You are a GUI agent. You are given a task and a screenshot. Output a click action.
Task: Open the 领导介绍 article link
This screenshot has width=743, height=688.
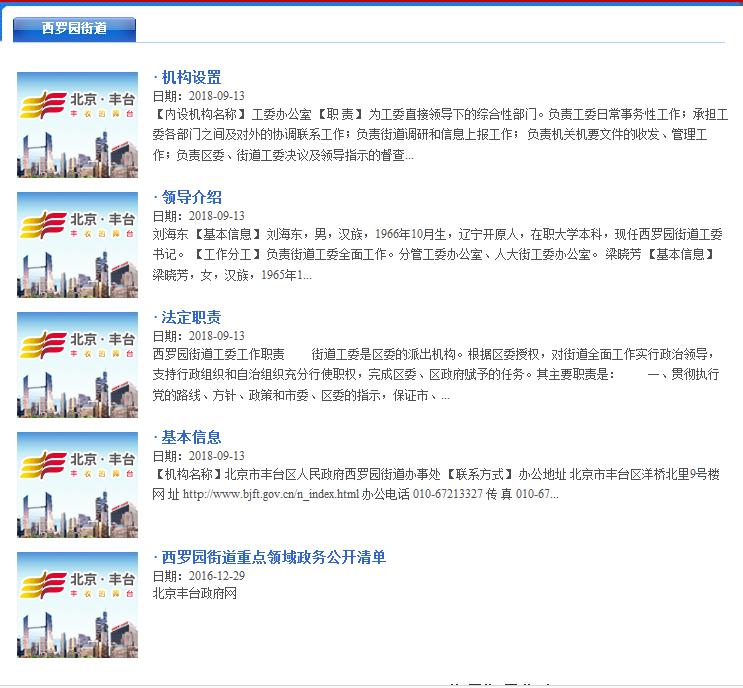coord(191,198)
